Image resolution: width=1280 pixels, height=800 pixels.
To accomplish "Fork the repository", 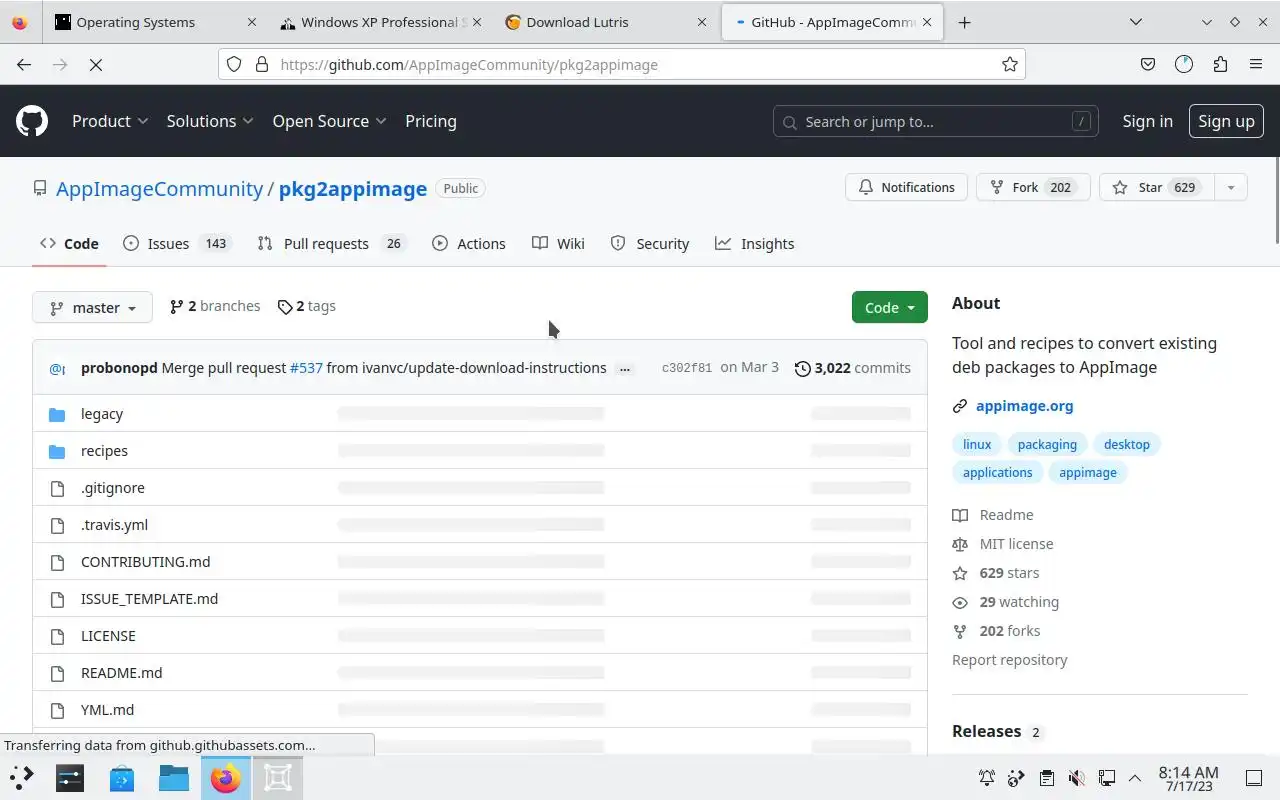I will [x=1032, y=187].
